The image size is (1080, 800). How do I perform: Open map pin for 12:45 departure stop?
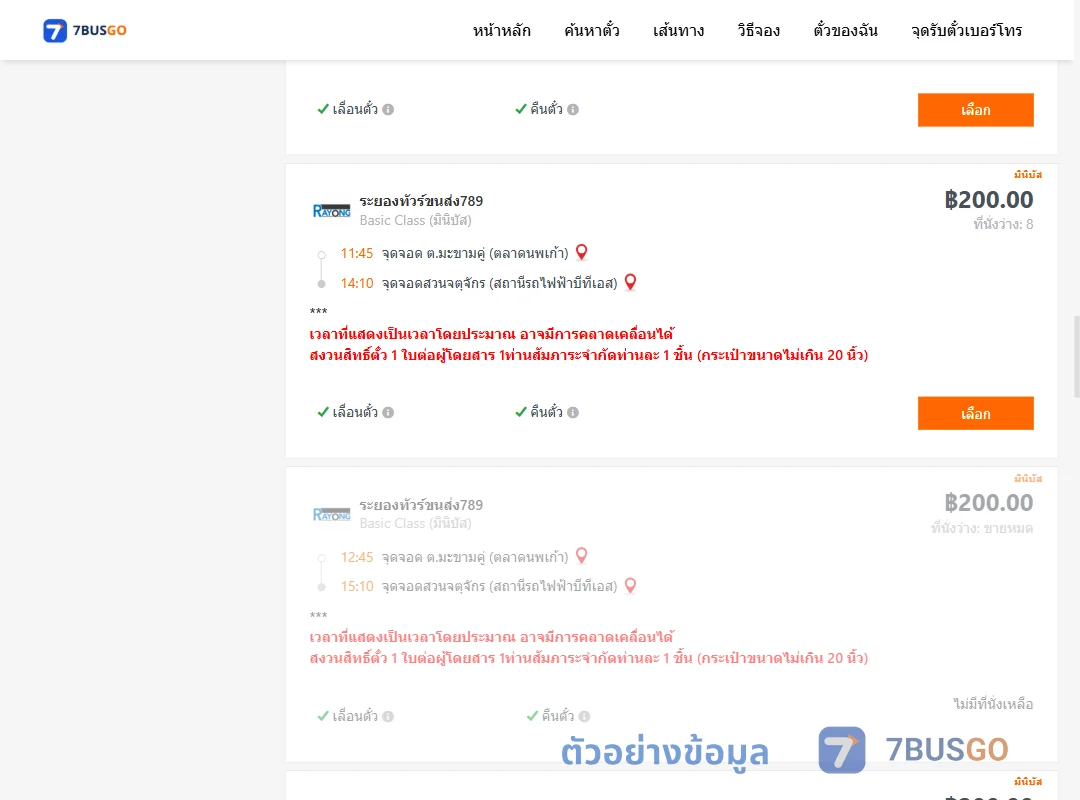click(582, 556)
